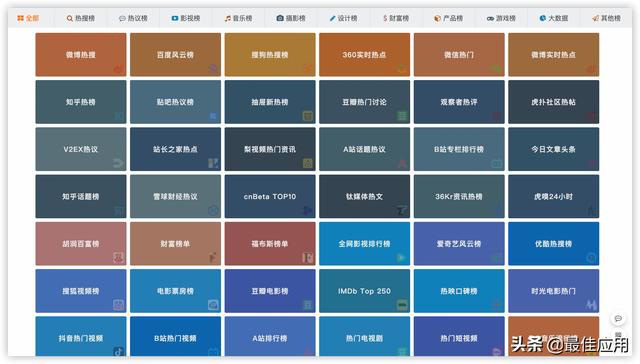
Task: Open the 虎嗅24小时 card
Action: tap(553, 196)
